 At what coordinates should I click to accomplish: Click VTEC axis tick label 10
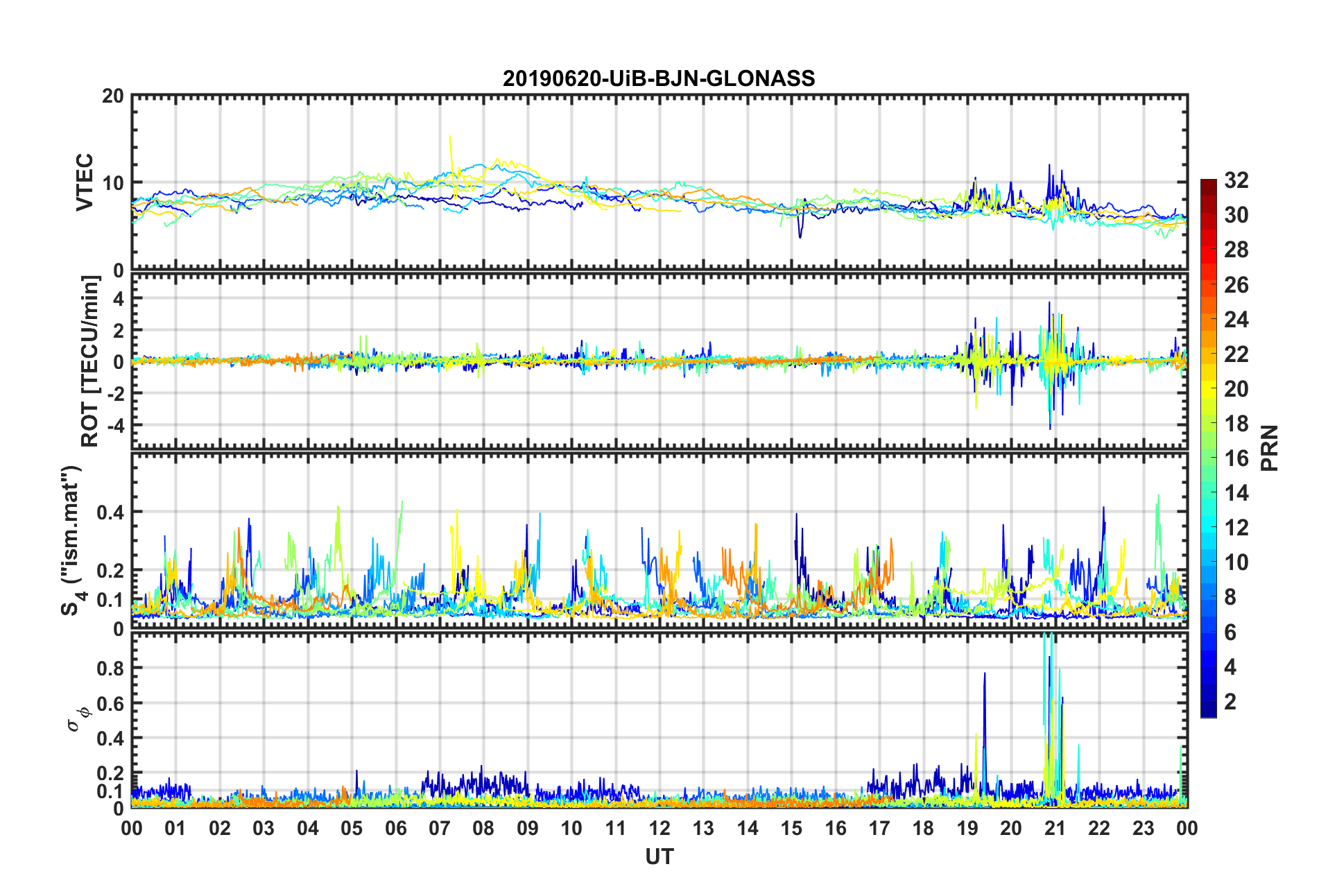click(113, 183)
